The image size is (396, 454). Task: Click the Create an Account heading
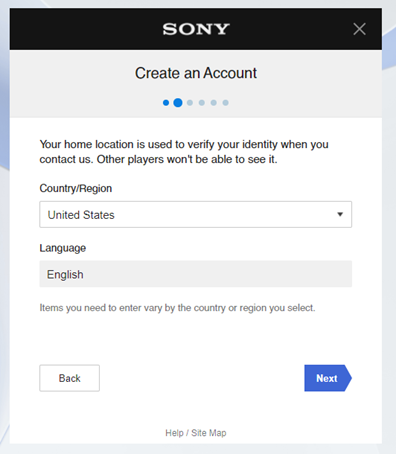(x=196, y=73)
